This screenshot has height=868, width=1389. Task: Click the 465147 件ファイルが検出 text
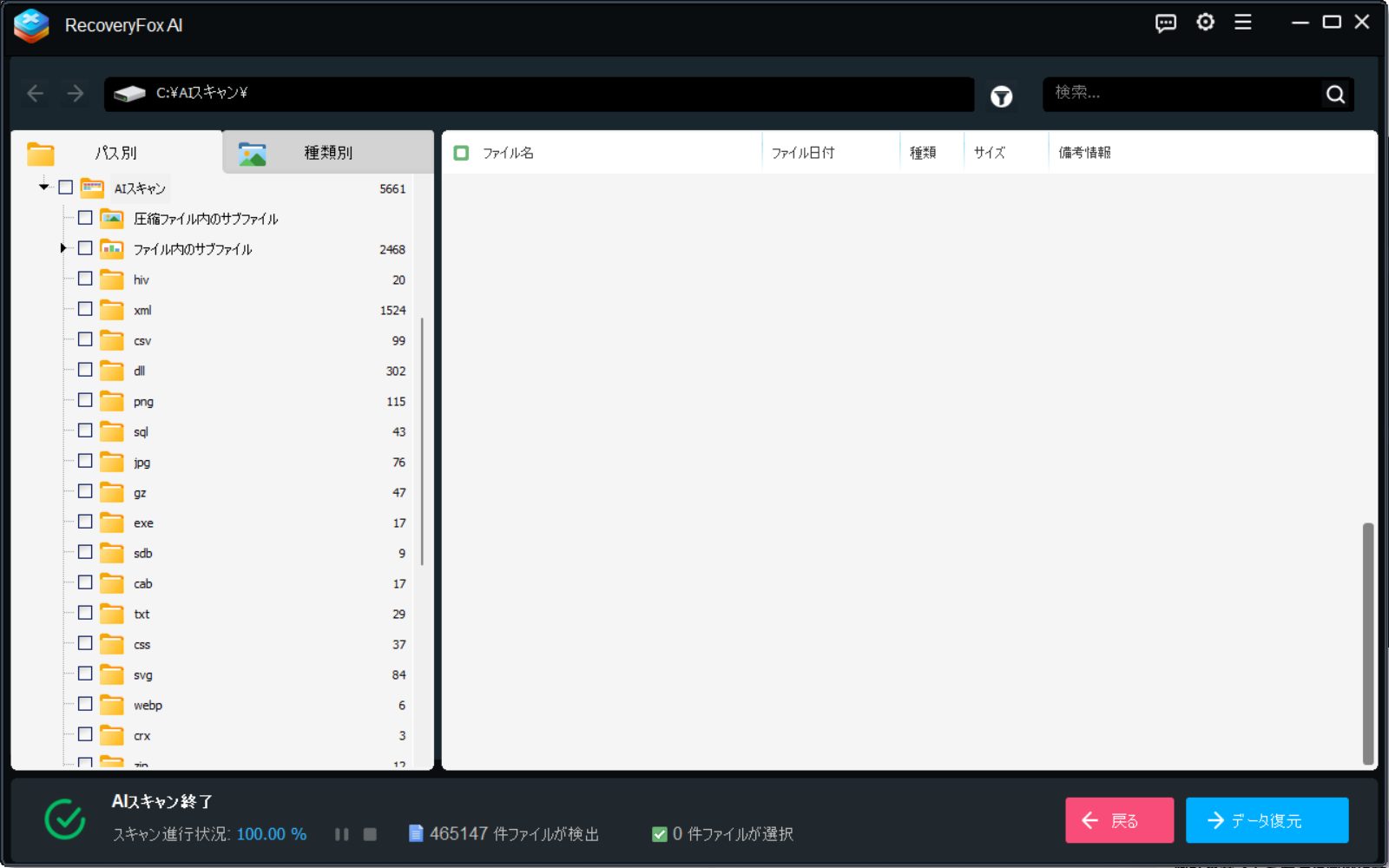514,834
